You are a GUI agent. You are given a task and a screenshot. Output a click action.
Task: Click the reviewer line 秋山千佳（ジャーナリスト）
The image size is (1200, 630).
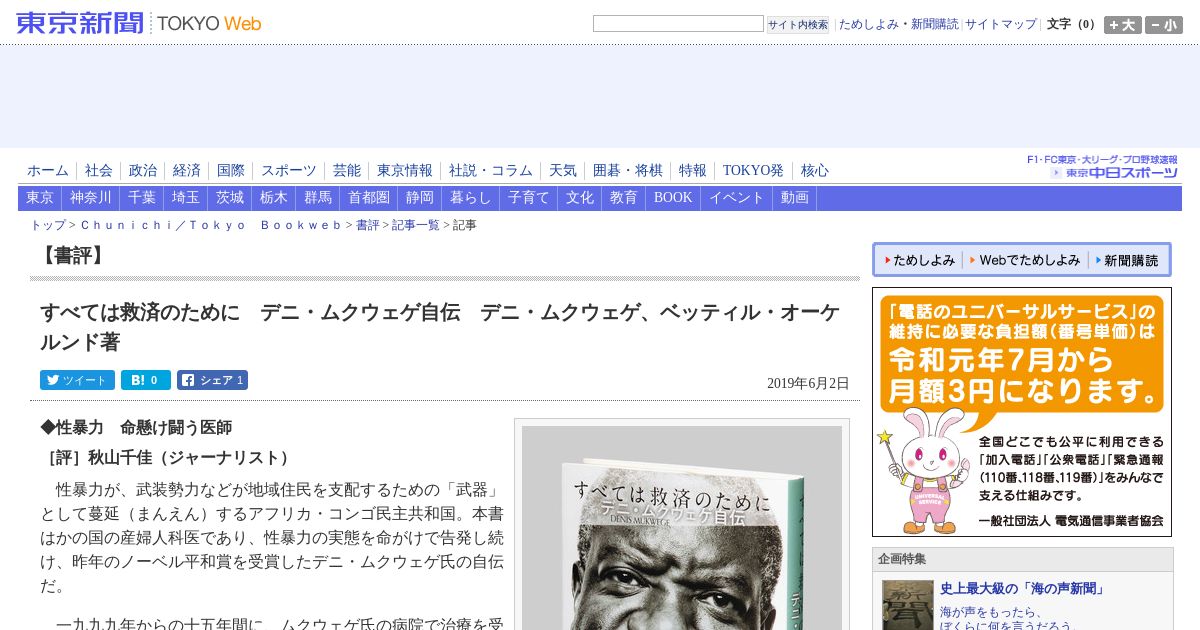pyautogui.click(x=168, y=458)
